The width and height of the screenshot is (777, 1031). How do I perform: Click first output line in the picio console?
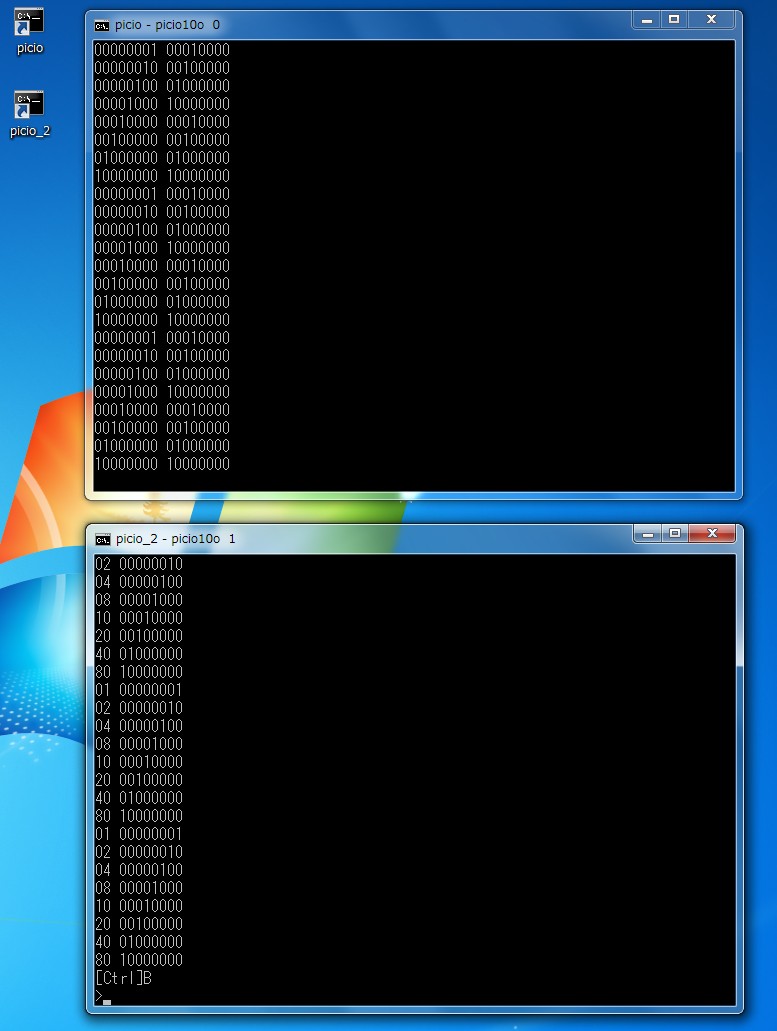(162, 50)
